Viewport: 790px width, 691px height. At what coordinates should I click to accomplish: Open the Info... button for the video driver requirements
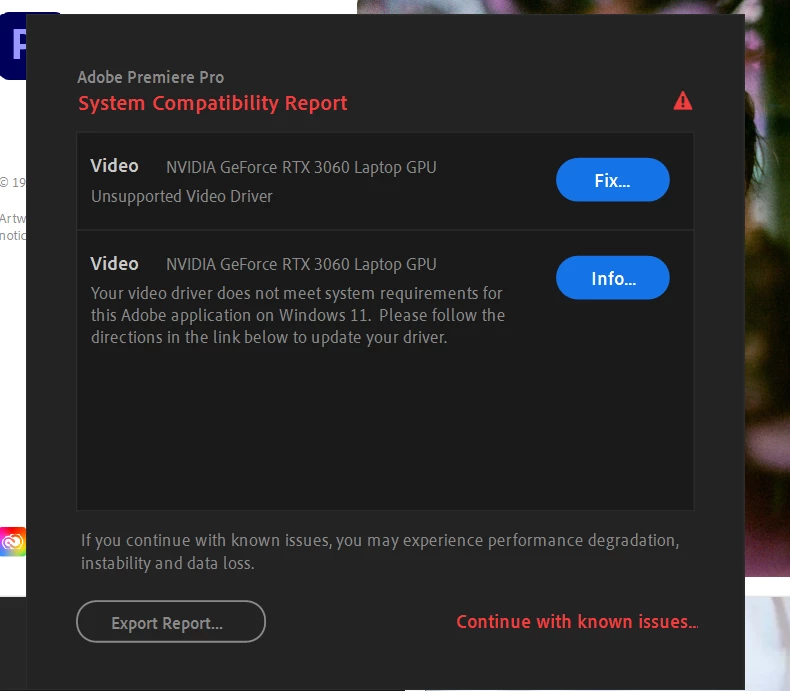pos(612,278)
